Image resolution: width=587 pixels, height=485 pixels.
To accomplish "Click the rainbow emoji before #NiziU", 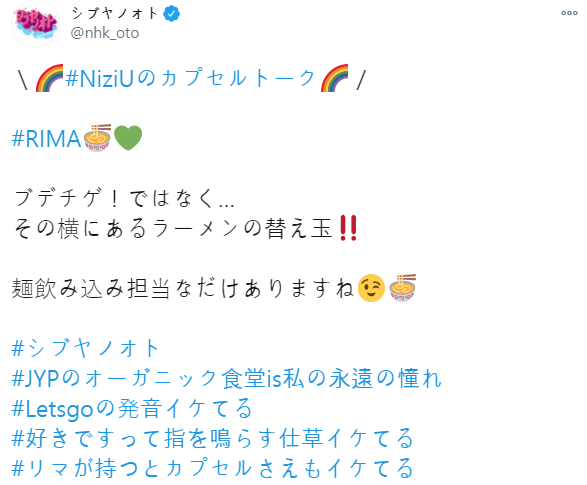I will (x=49, y=78).
